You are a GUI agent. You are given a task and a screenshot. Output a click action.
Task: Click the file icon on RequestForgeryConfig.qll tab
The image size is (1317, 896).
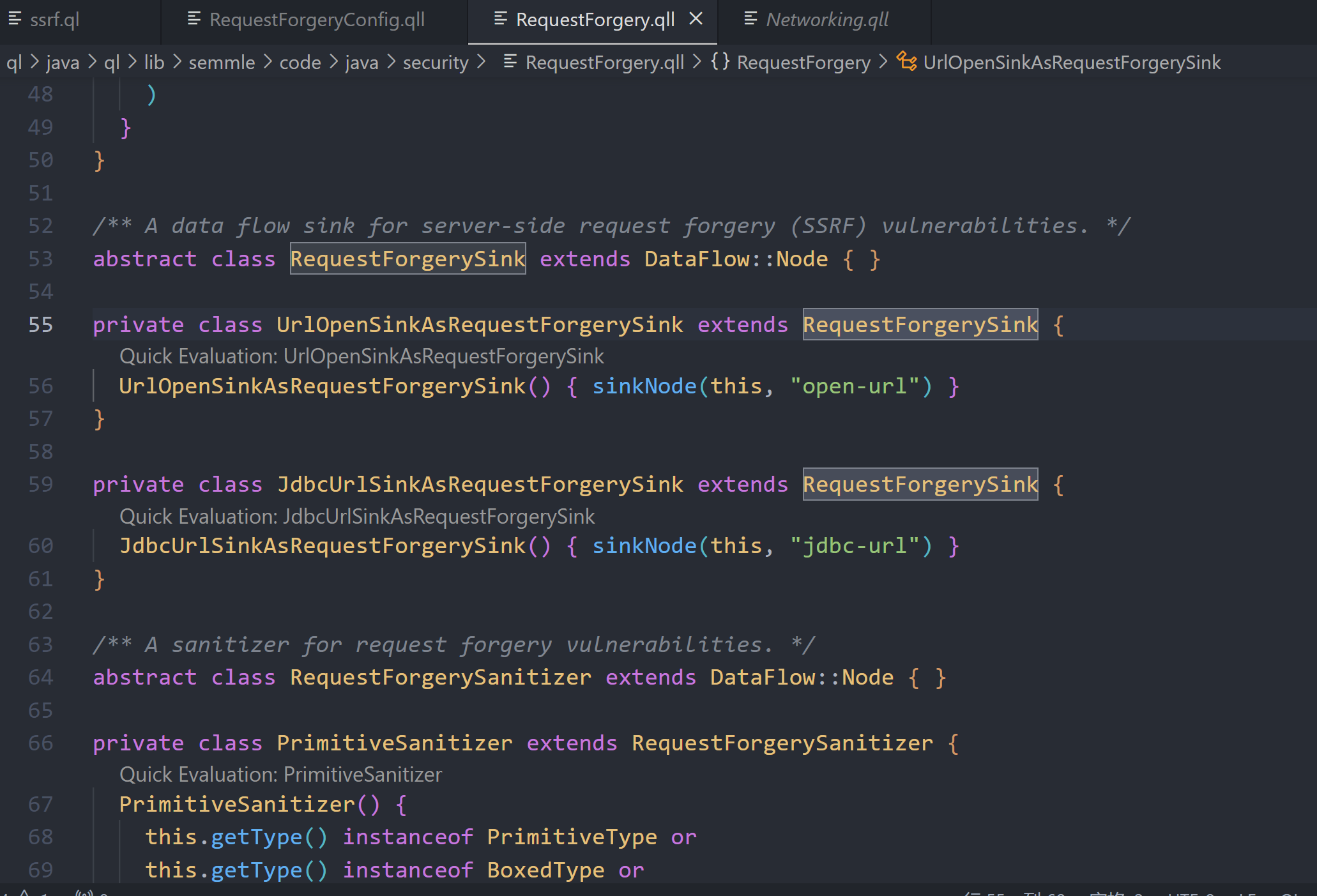[193, 19]
